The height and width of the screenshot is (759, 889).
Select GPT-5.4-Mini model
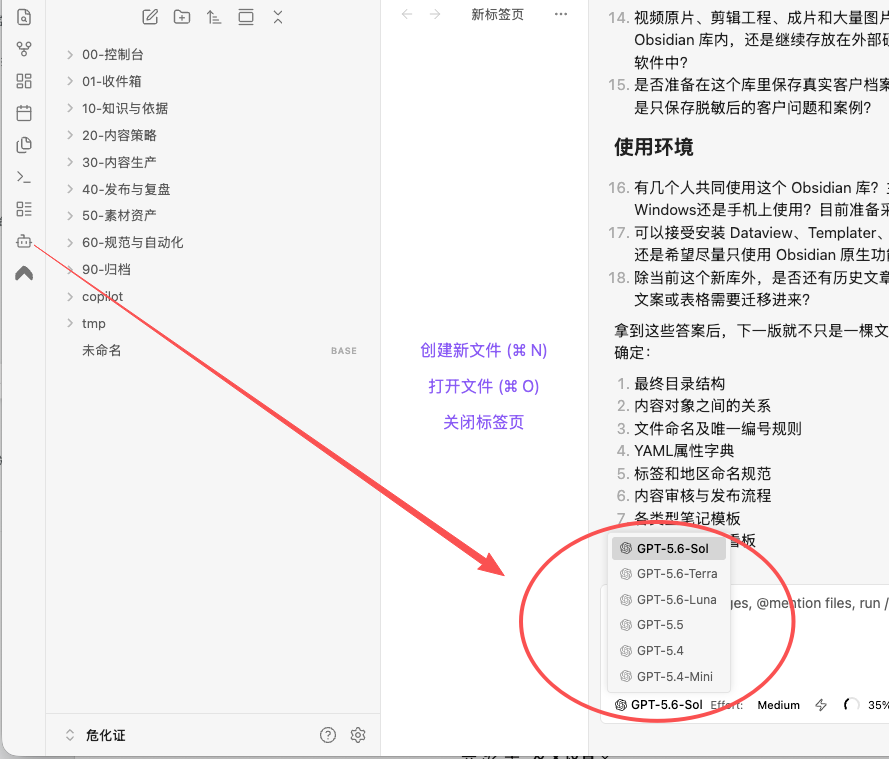[x=668, y=676]
